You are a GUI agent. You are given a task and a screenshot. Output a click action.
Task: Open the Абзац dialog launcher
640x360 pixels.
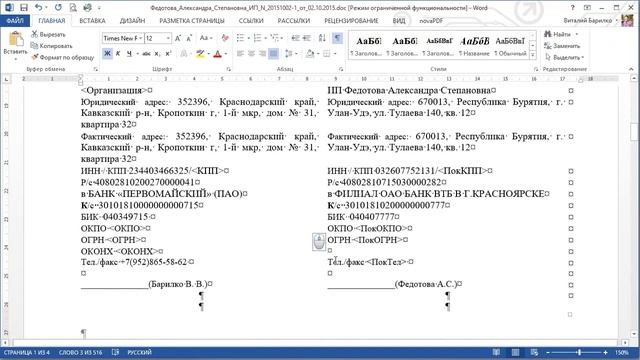(341, 69)
